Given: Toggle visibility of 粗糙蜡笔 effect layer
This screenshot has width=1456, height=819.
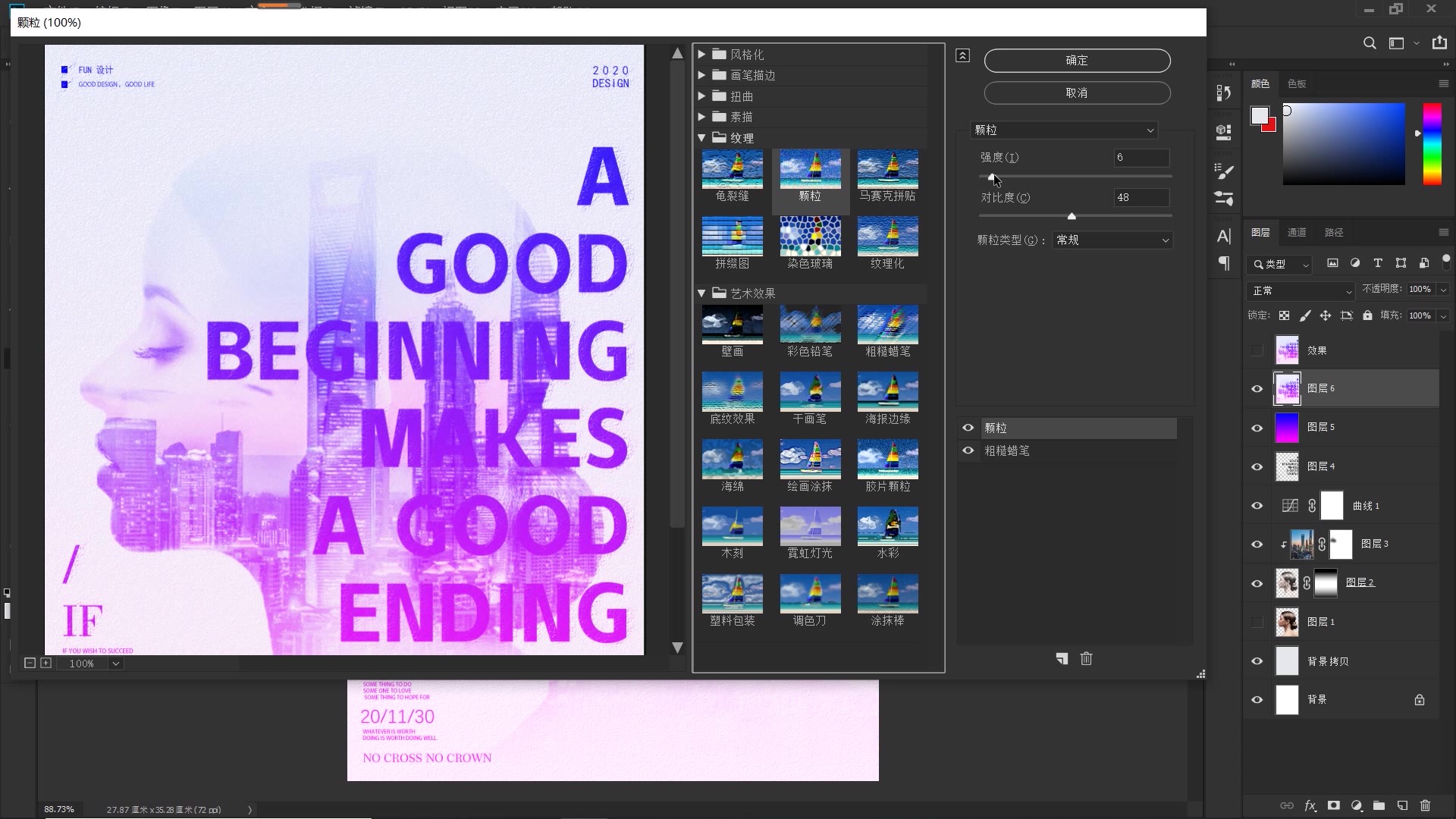Looking at the screenshot, I should tap(968, 450).
